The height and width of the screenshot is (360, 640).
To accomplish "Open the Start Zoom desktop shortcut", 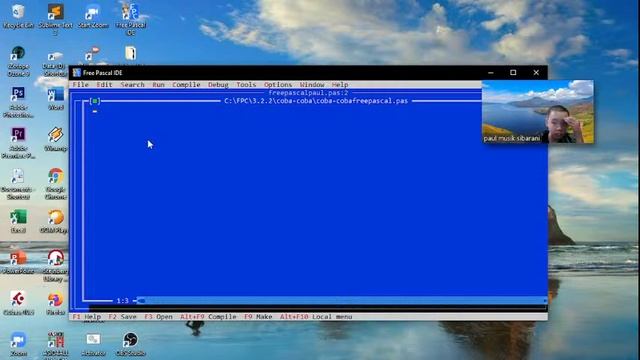I will pos(93,16).
